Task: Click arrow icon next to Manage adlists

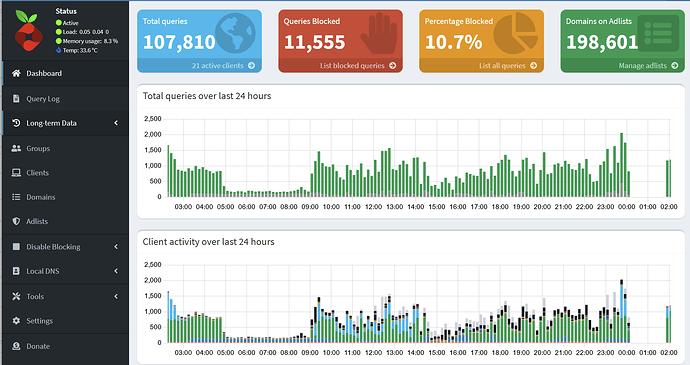Action: point(675,66)
